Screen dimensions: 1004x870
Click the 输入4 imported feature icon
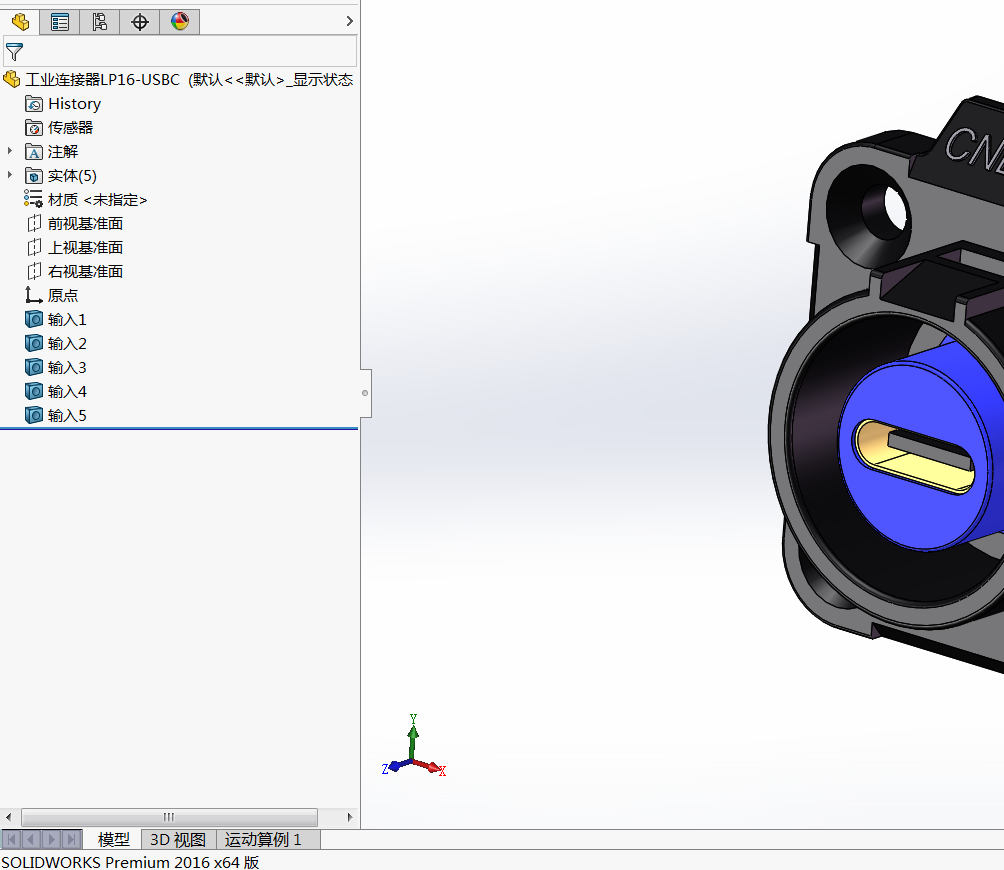34,391
